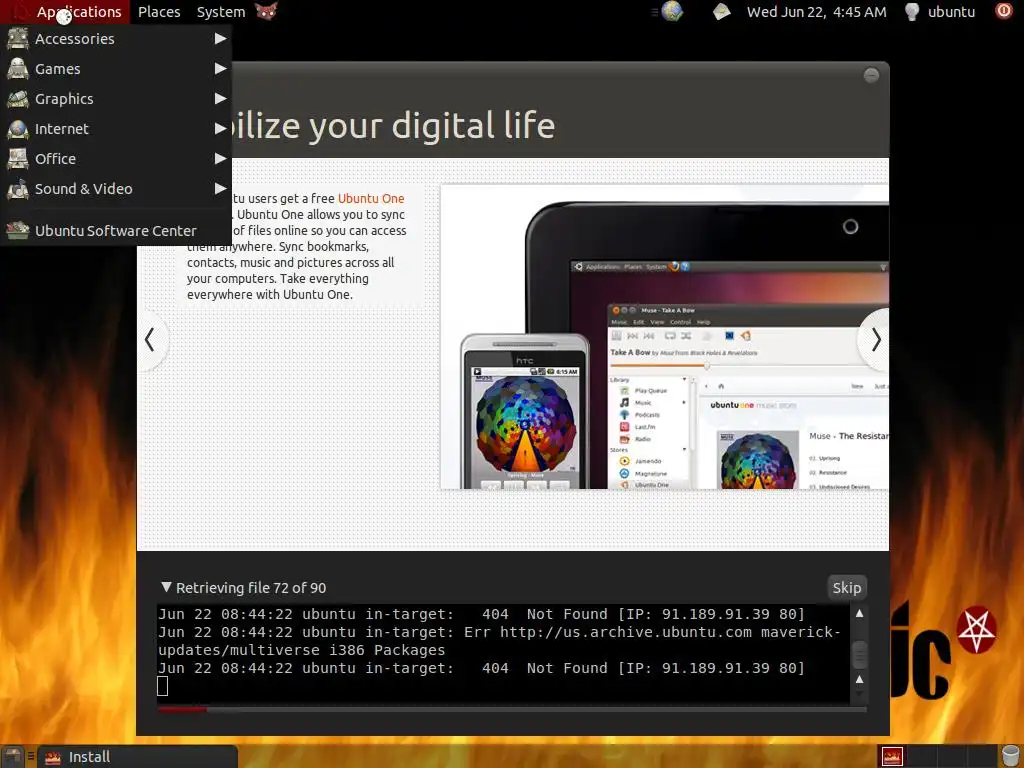Click the Applications menu in top panel
The height and width of the screenshot is (768, 1024).
pos(65,12)
